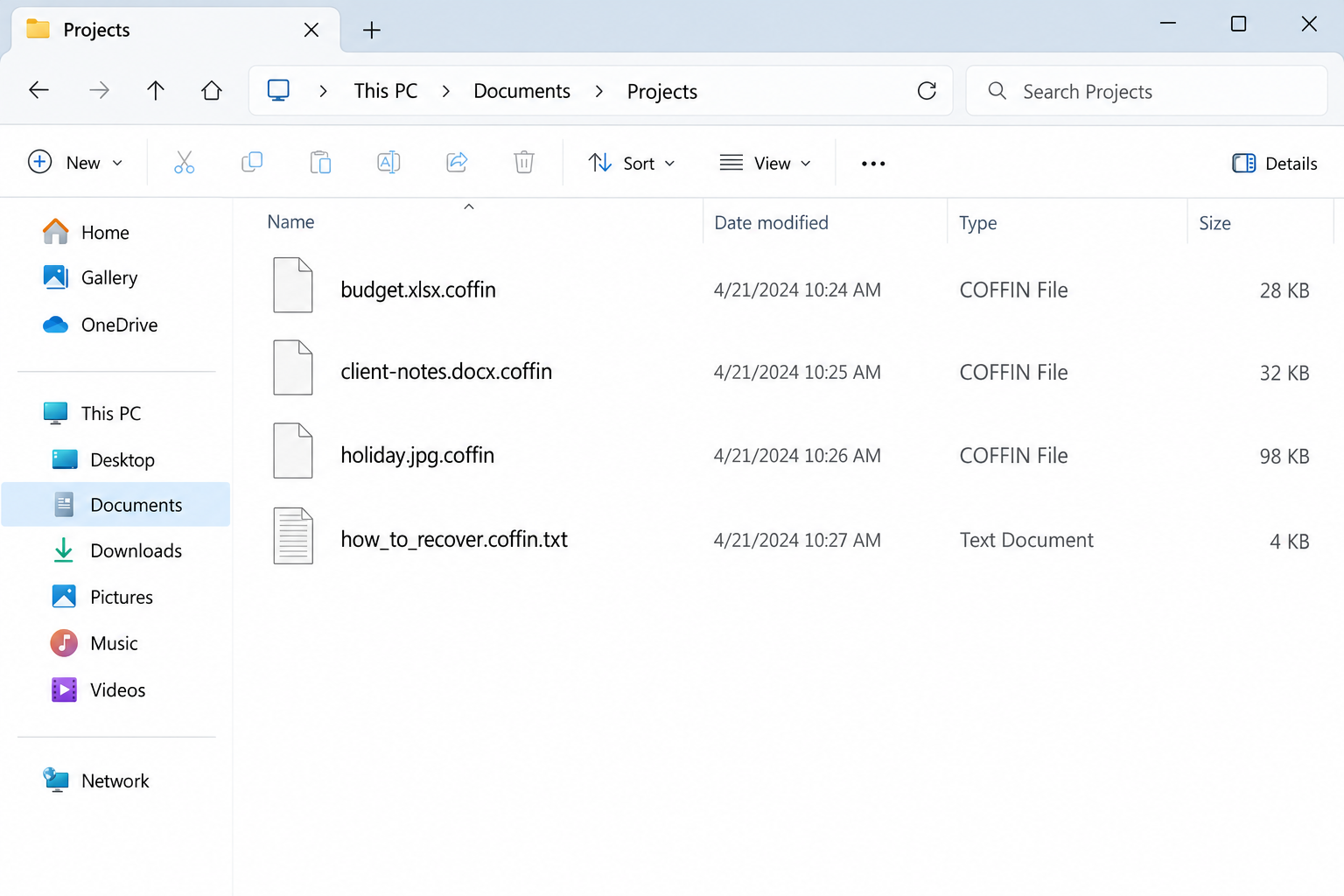
Task: Open the Sort dropdown menu
Action: coord(632,164)
